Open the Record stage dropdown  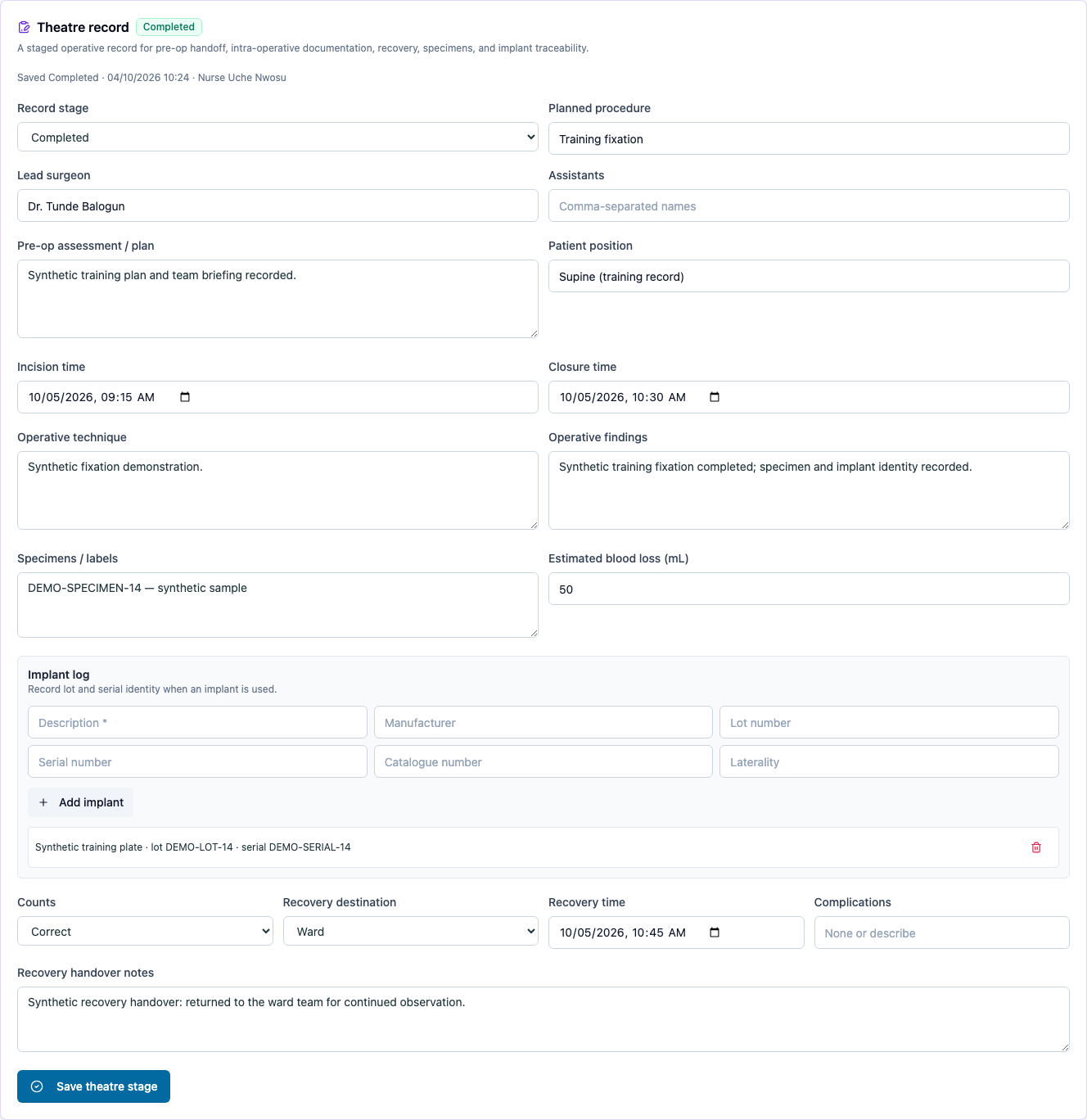277,137
